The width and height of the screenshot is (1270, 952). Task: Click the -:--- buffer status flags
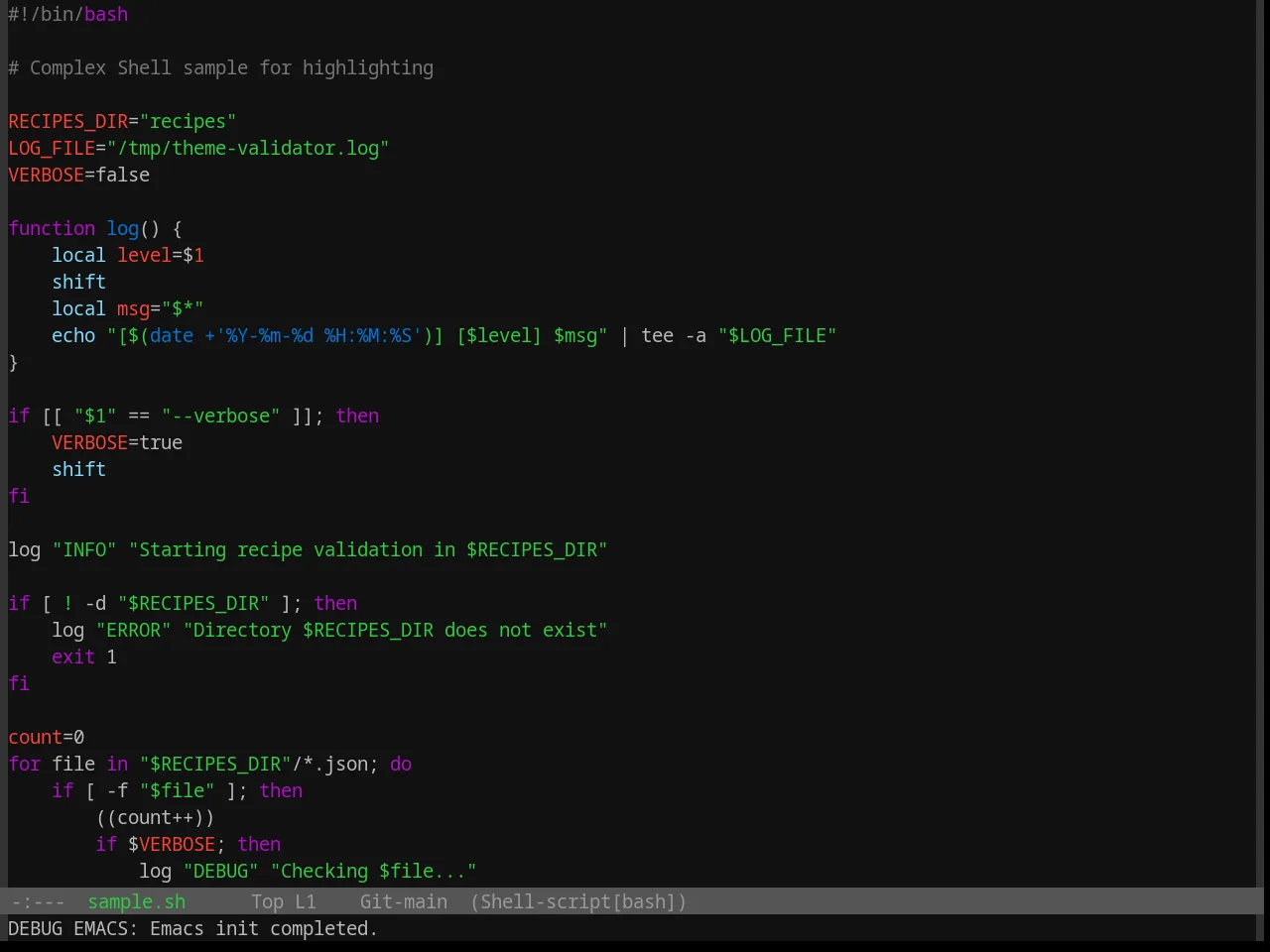tap(37, 901)
